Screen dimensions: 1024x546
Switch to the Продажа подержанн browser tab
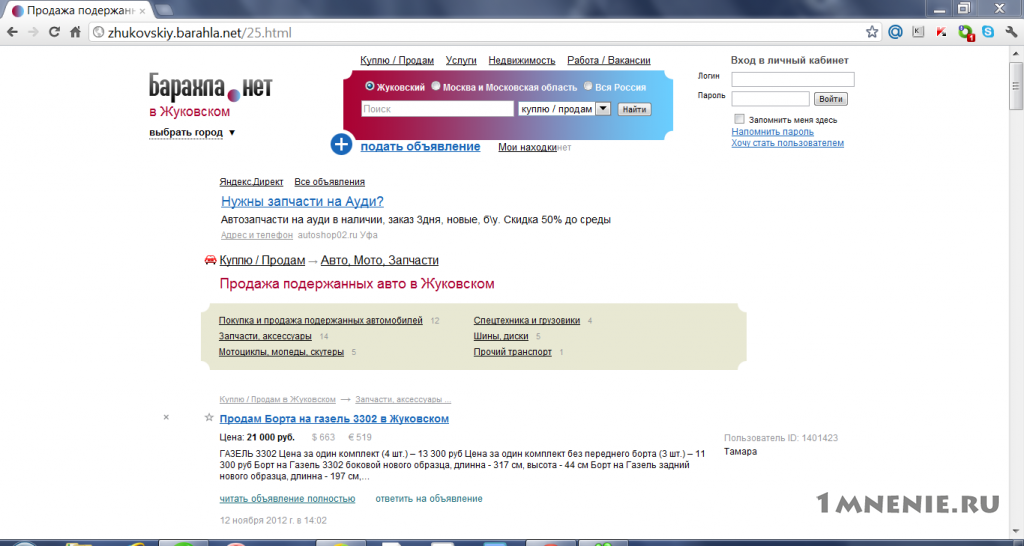tap(78, 10)
